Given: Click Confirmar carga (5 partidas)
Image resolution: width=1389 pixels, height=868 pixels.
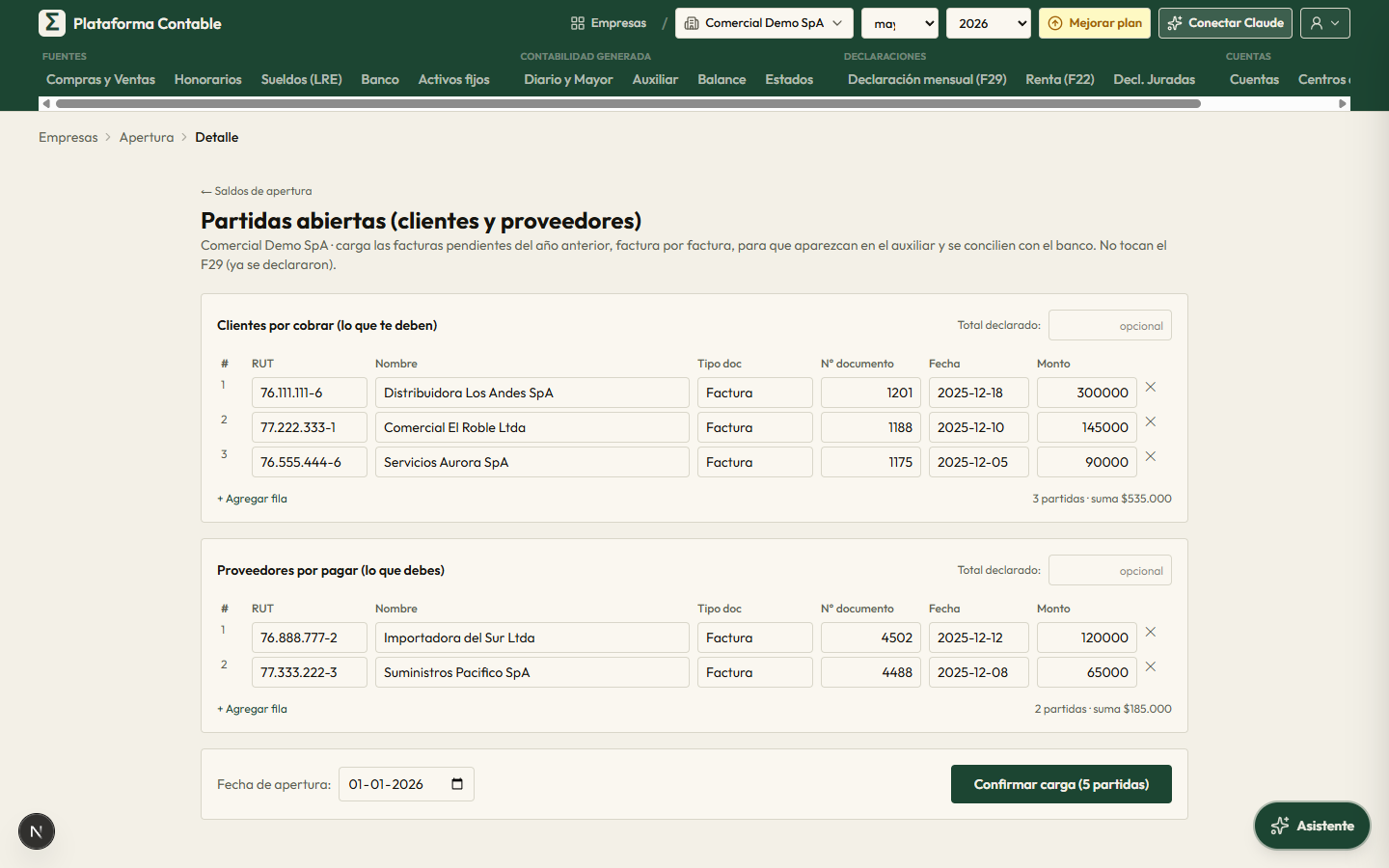Looking at the screenshot, I should [x=1061, y=784].
